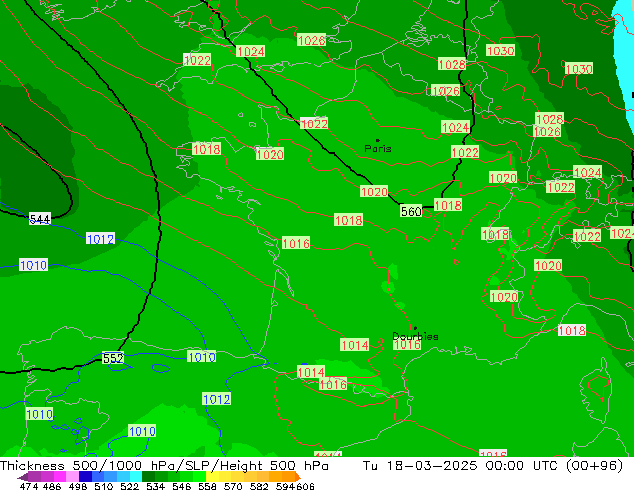Click the blue 1012 label near the 544 contour
The height and width of the screenshot is (490, 634).
(x=100, y=239)
